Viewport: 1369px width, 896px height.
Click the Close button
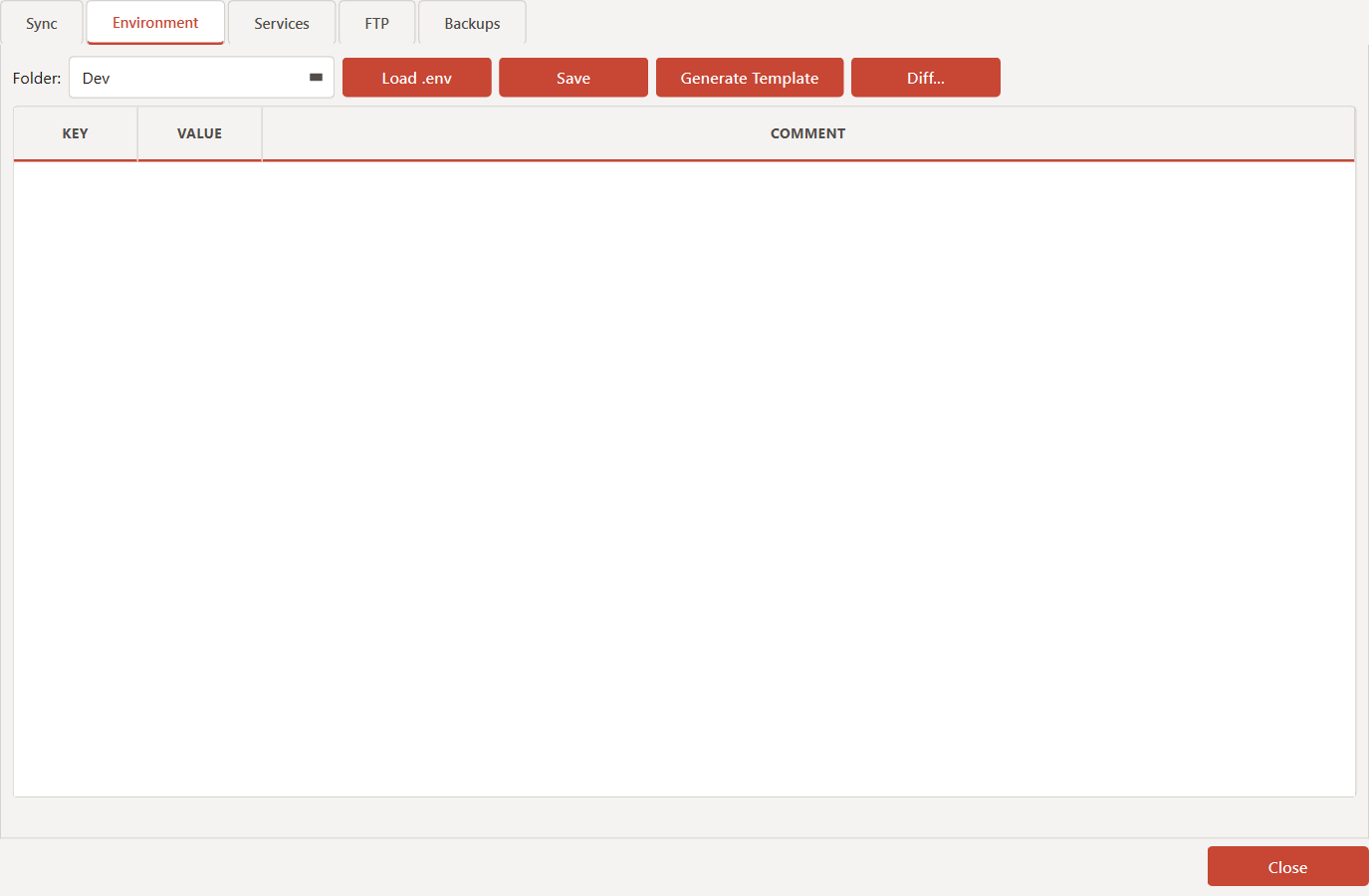pos(1286,865)
